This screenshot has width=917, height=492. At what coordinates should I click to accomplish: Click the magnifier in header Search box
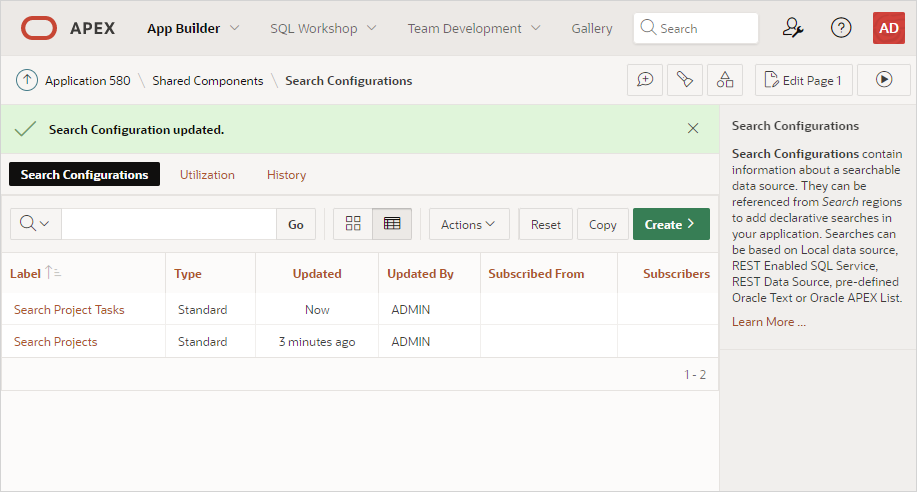tap(648, 27)
